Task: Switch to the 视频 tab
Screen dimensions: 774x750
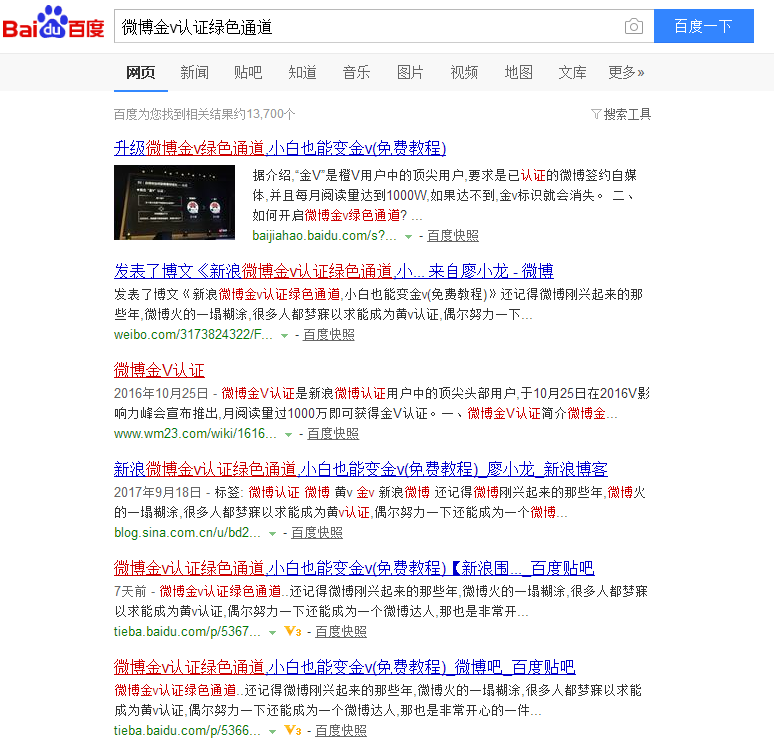Action: click(464, 73)
